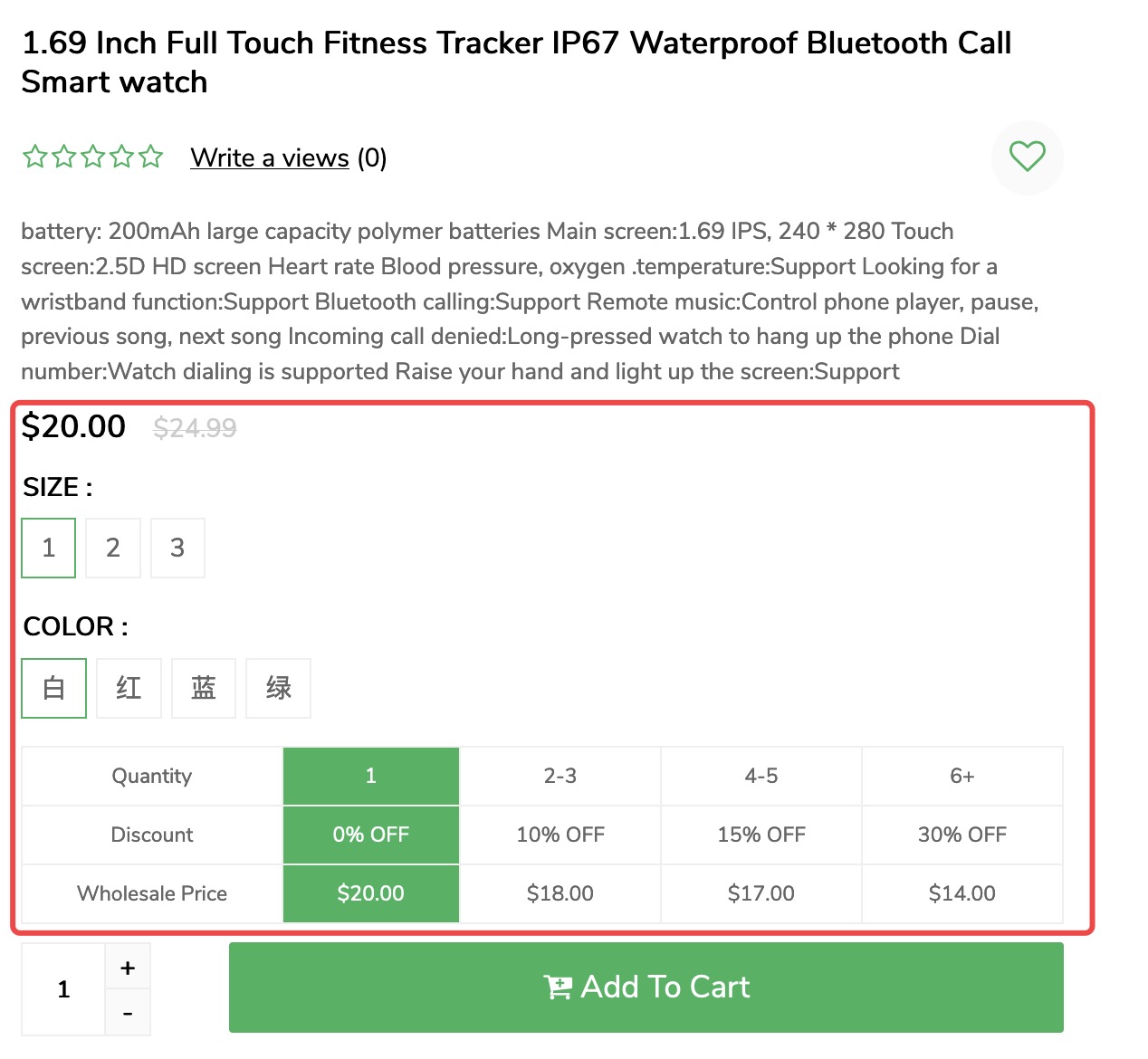Choose the 绿 green color option
The width and height of the screenshot is (1148, 1059).
click(278, 688)
